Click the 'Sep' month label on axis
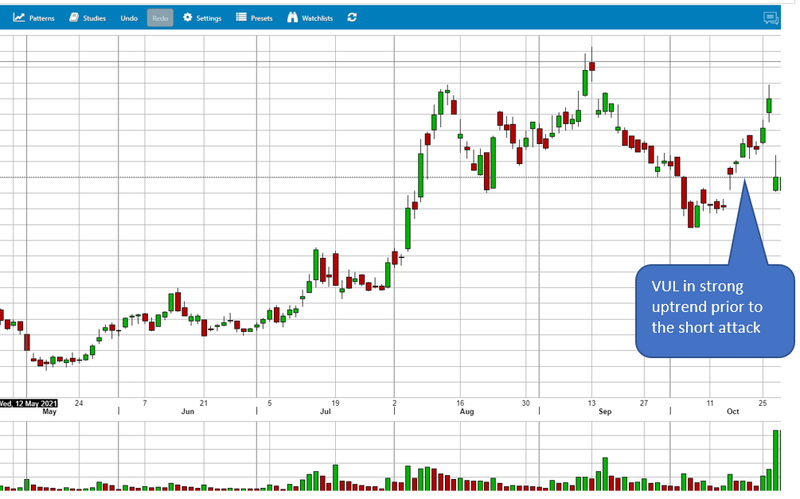This screenshot has width=800, height=499. click(605, 412)
